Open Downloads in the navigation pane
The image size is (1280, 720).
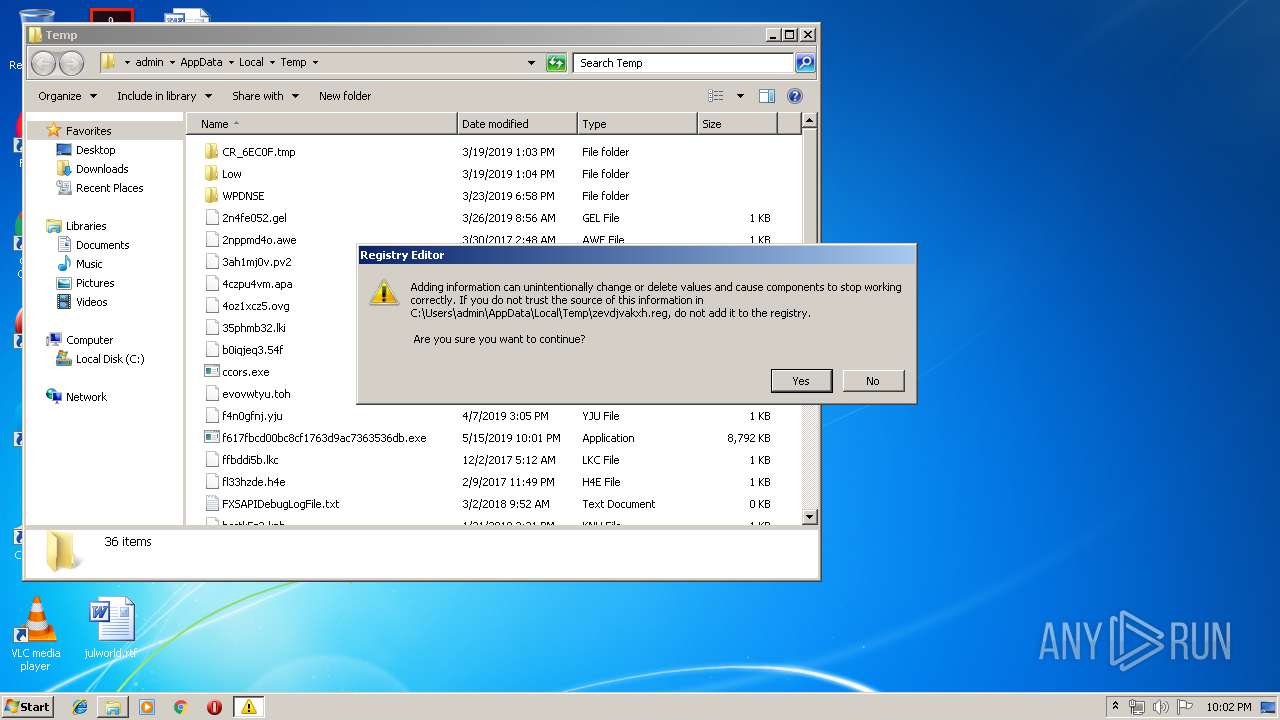pyautogui.click(x=102, y=169)
